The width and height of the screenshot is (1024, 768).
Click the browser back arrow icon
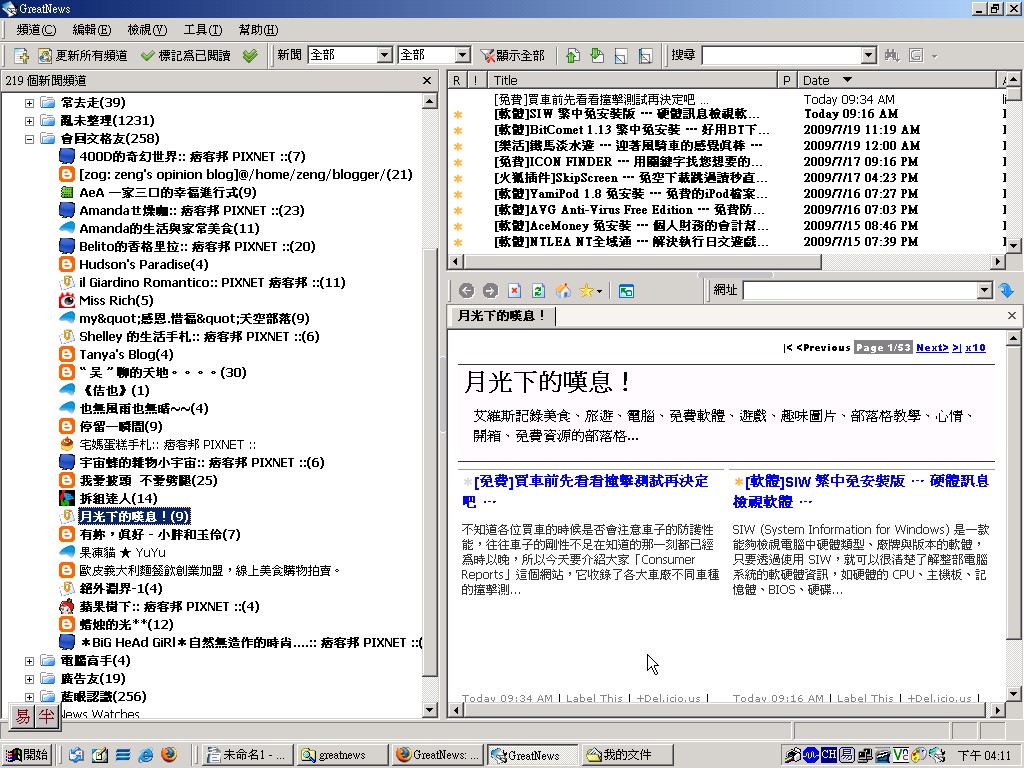point(466,291)
